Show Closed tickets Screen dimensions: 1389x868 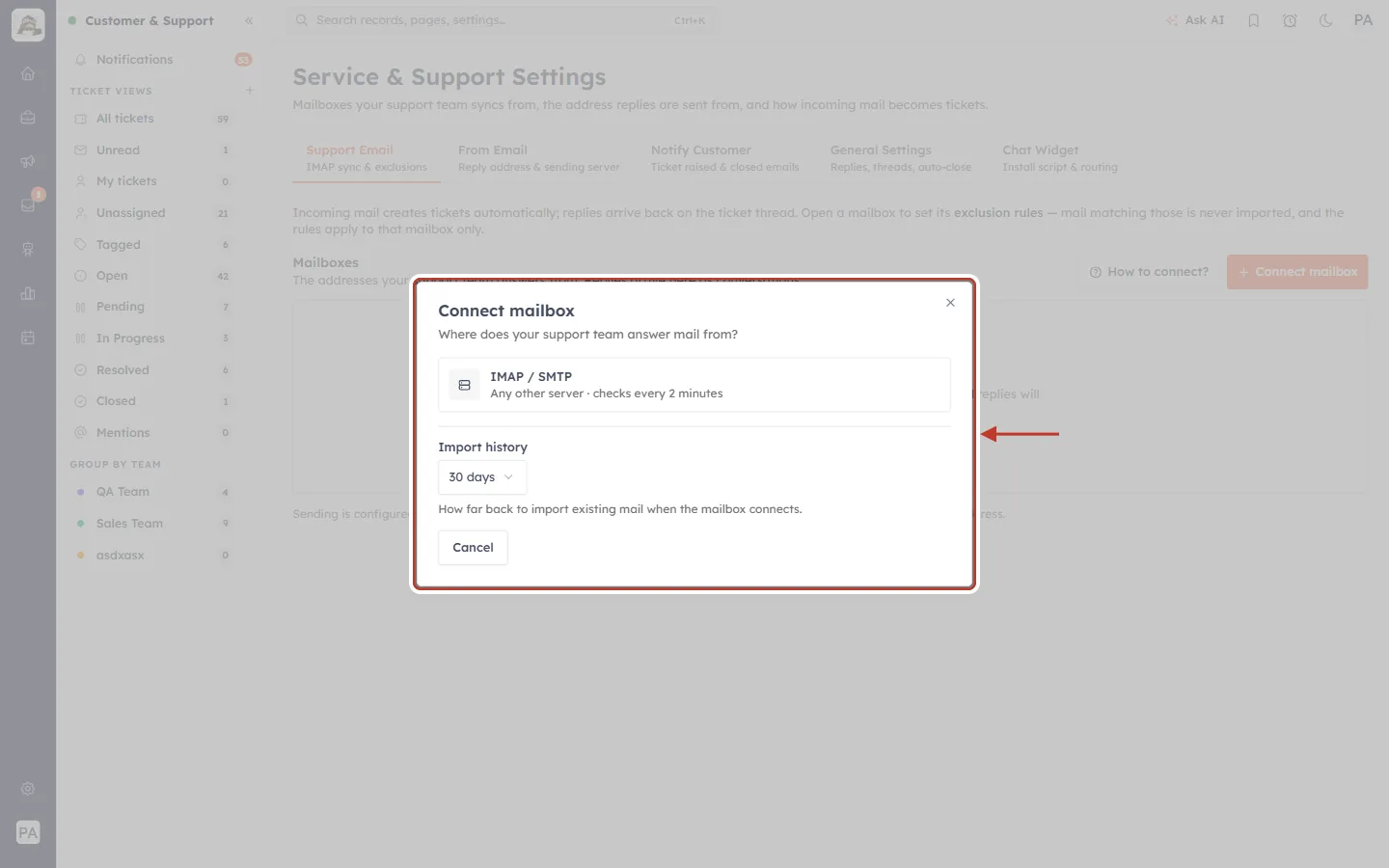click(x=152, y=401)
